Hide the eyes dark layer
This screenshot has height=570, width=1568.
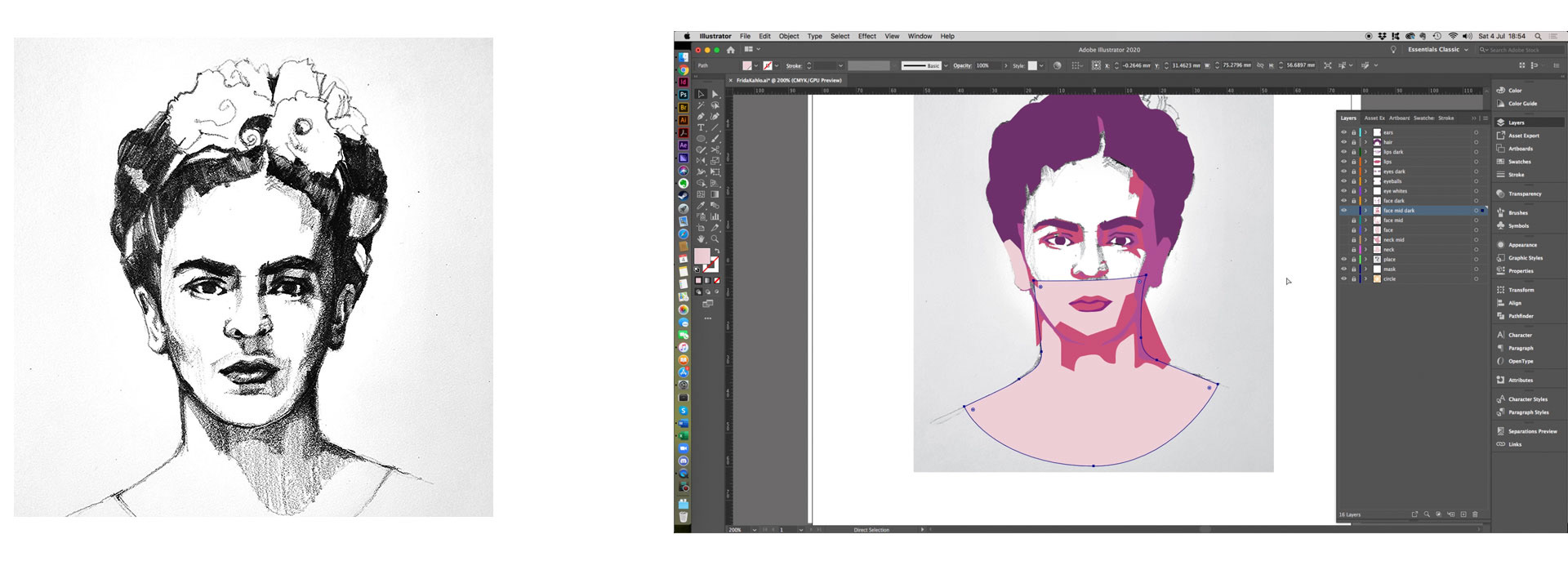pos(1343,171)
